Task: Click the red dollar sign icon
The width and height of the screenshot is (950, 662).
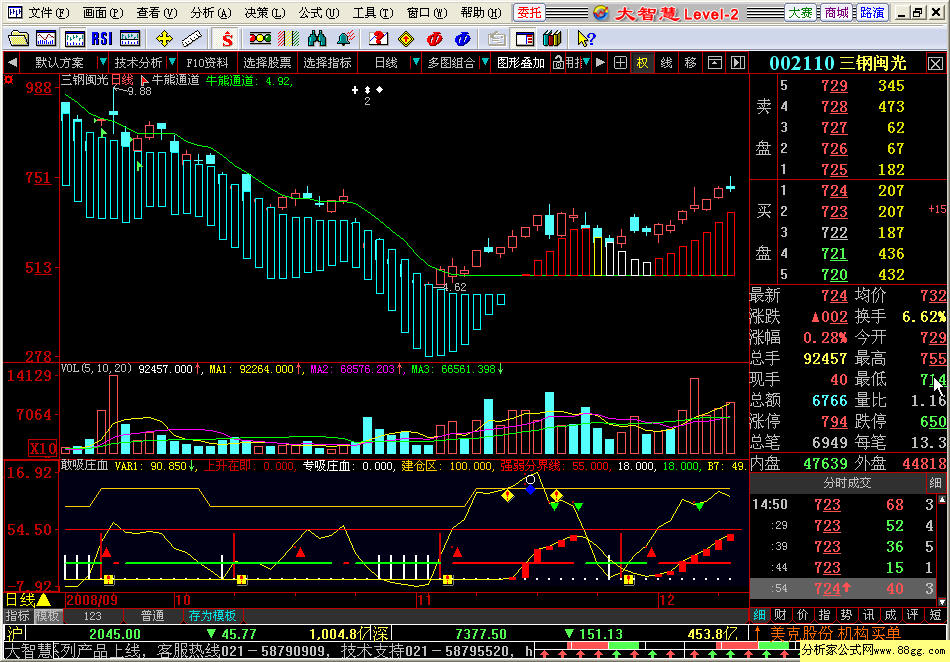Action: point(227,39)
